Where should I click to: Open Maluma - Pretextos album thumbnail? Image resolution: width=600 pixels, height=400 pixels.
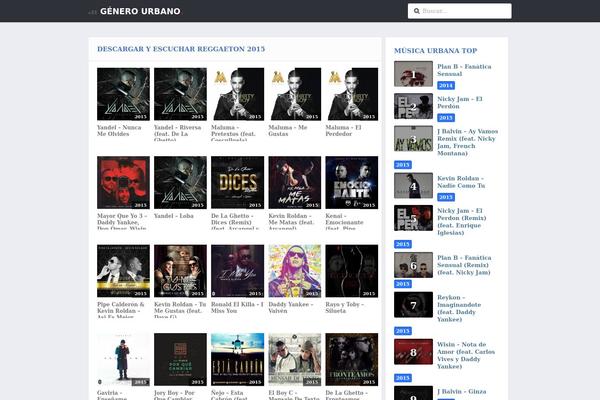tap(238, 94)
